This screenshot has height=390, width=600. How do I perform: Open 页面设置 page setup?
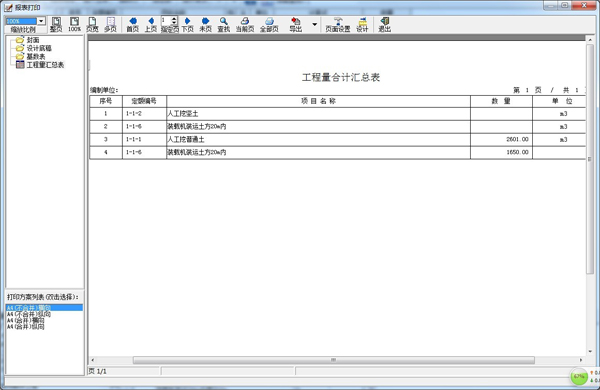point(338,24)
